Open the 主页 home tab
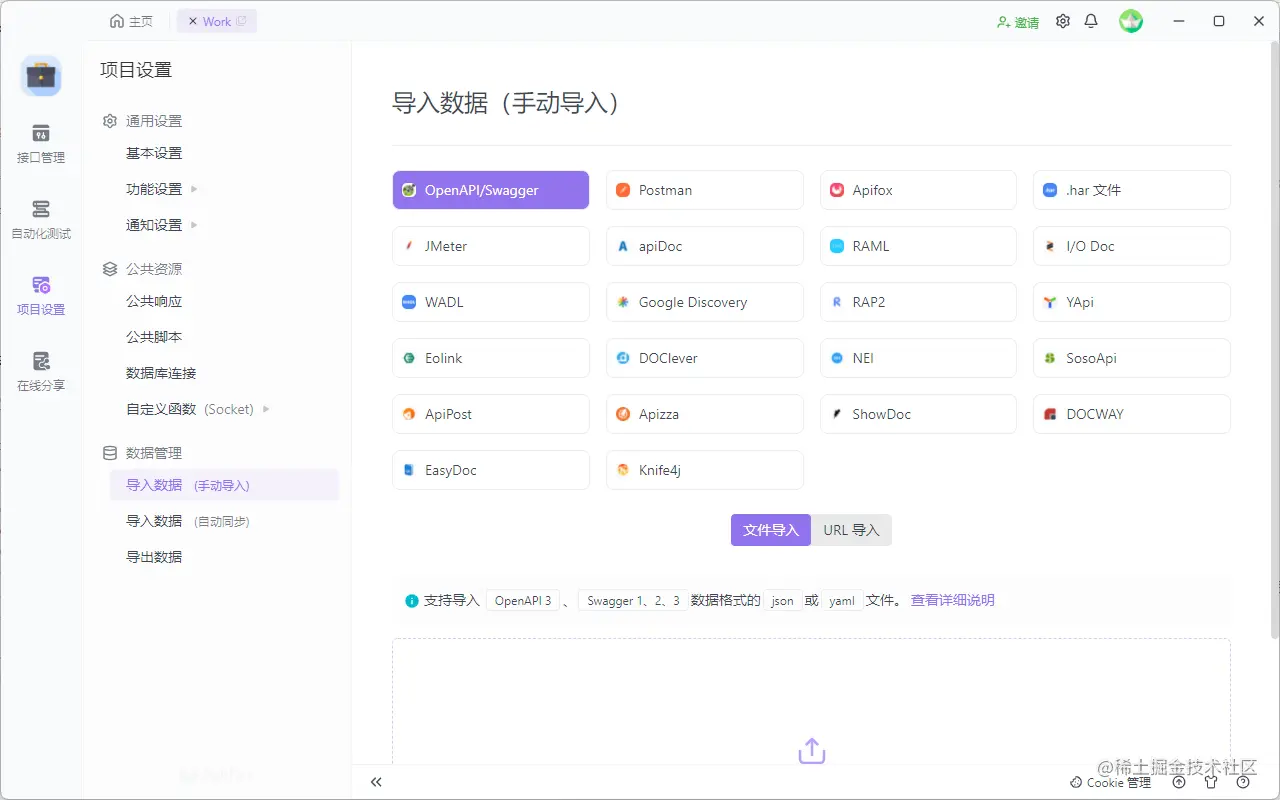Screen dimensions: 1280x800 (x=131, y=21)
